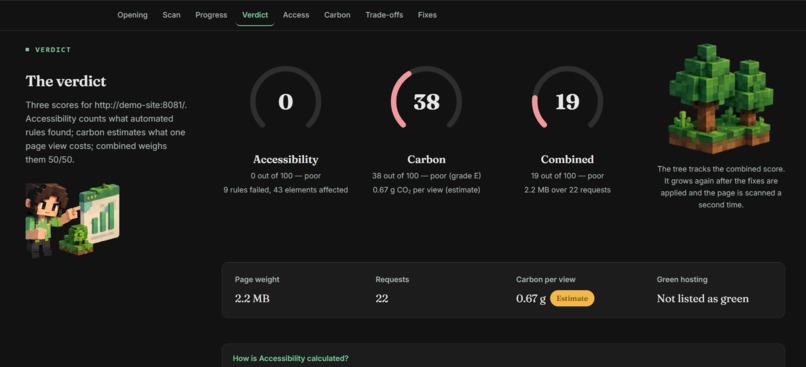Click 'The verdict' heading
The image size is (806, 367).
66,81
